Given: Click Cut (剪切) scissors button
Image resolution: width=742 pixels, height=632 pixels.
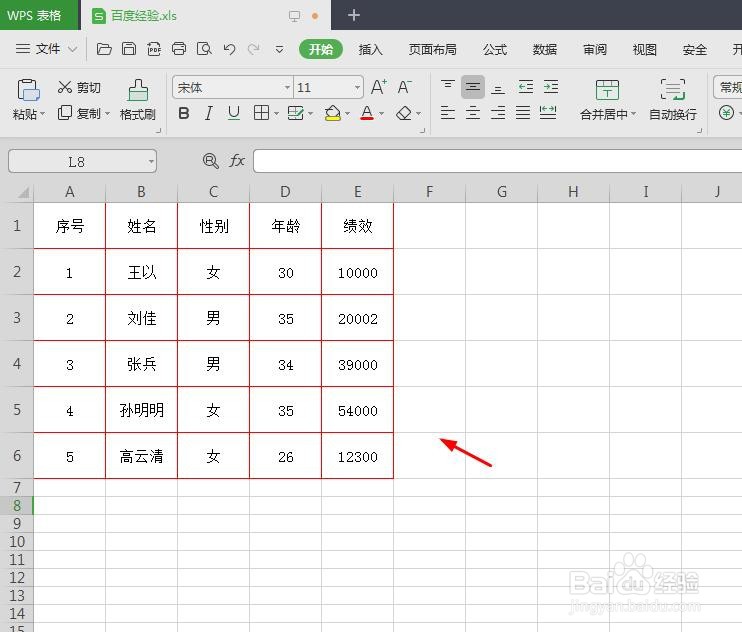Looking at the screenshot, I should click(79, 88).
